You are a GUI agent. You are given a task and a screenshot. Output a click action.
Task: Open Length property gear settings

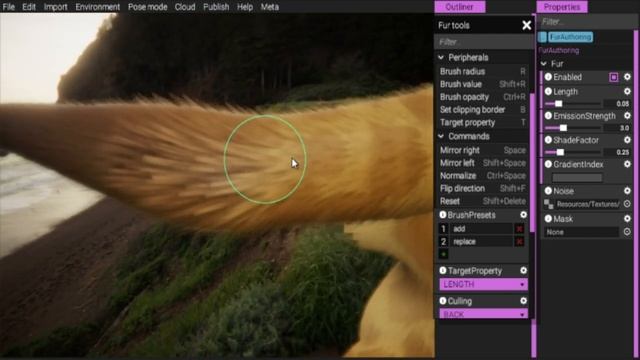(x=627, y=91)
